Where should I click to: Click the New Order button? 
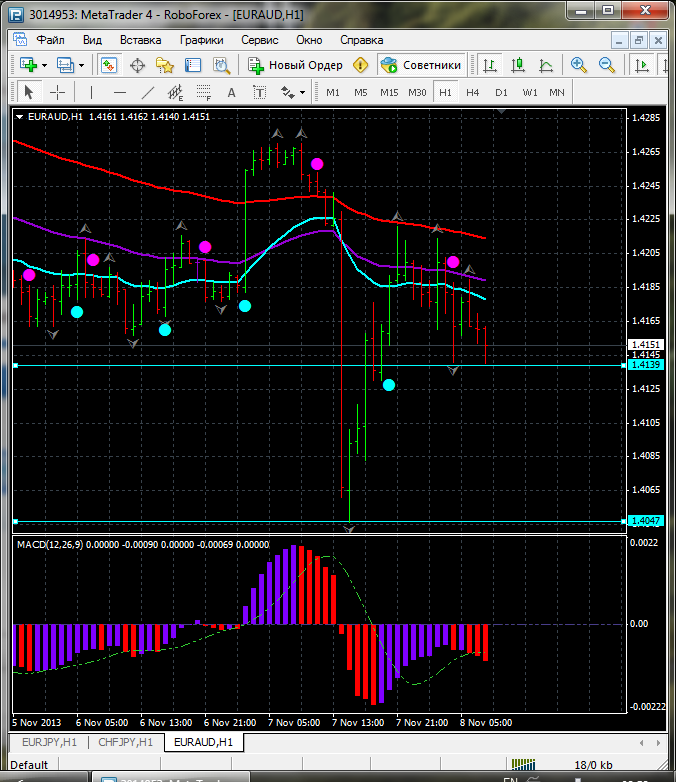click(x=296, y=65)
